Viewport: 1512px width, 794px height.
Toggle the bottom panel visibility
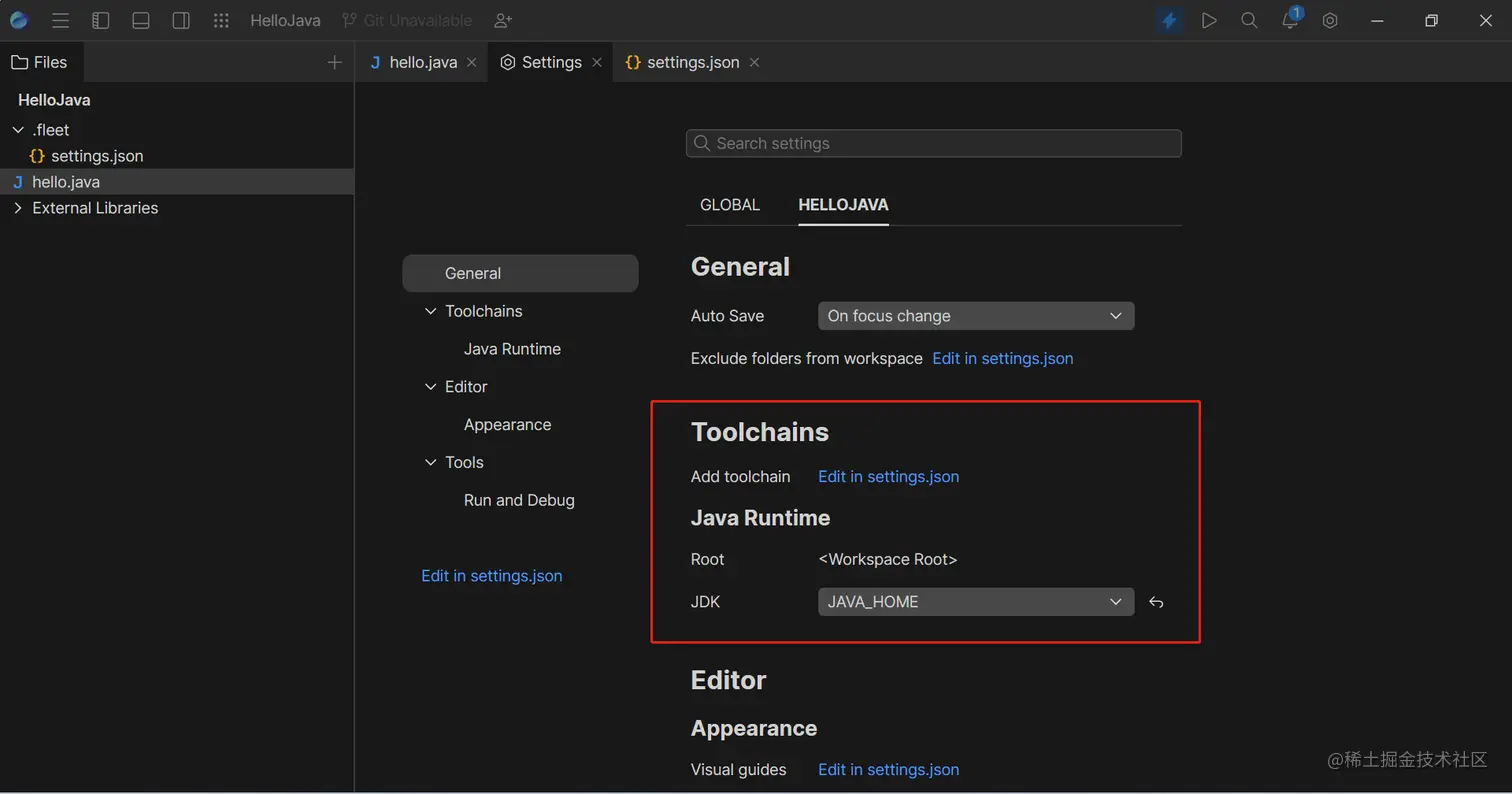(x=140, y=20)
